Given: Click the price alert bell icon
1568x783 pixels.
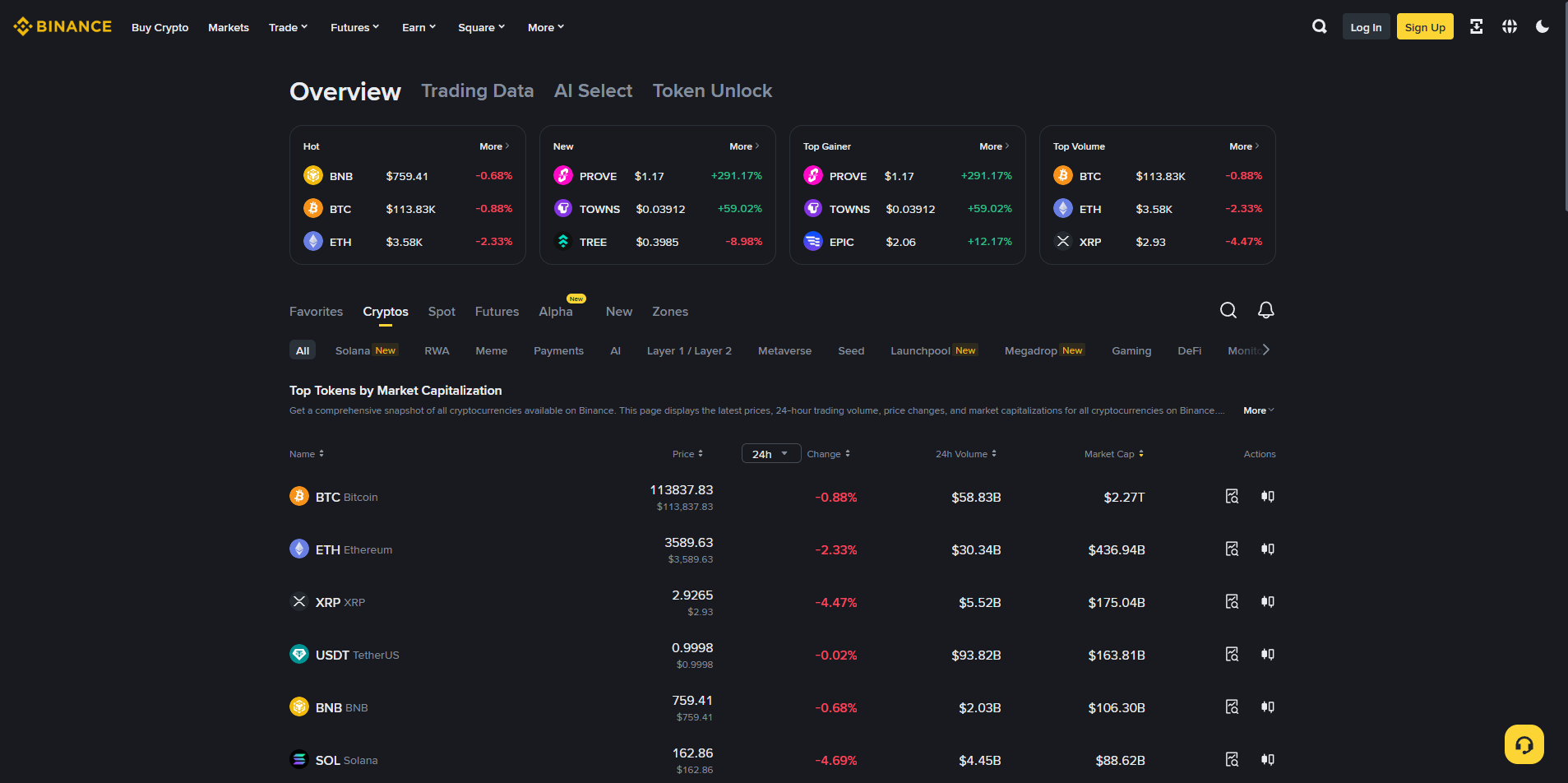Looking at the screenshot, I should (x=1266, y=310).
